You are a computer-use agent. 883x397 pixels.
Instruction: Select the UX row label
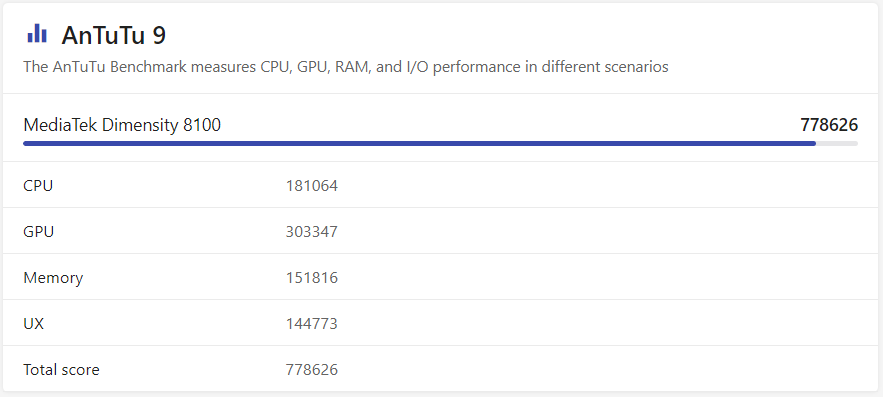pyautogui.click(x=34, y=324)
